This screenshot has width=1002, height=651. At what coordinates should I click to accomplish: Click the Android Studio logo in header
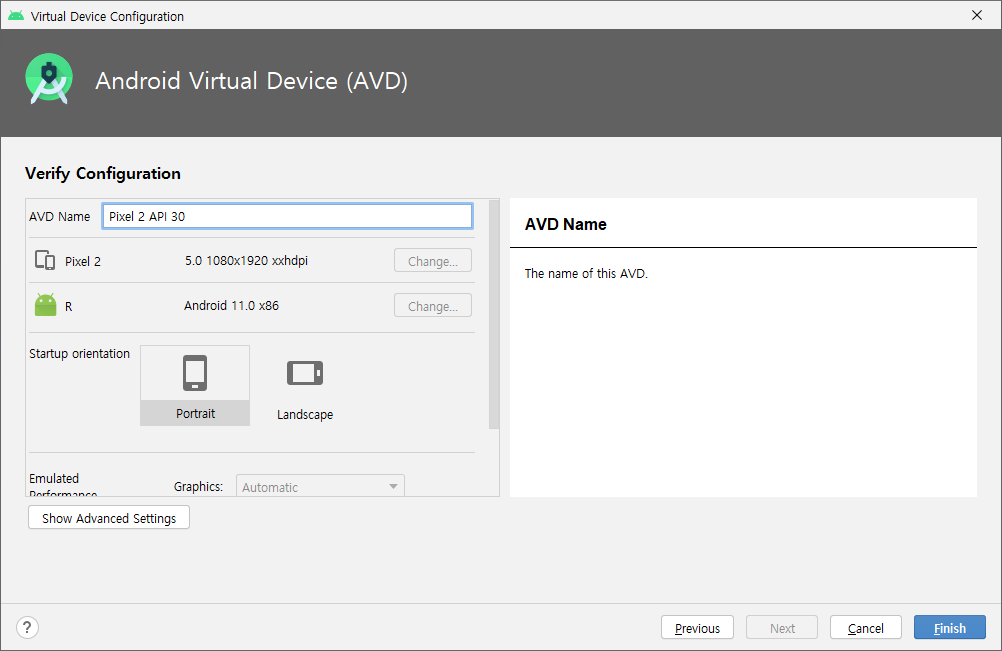[49, 79]
